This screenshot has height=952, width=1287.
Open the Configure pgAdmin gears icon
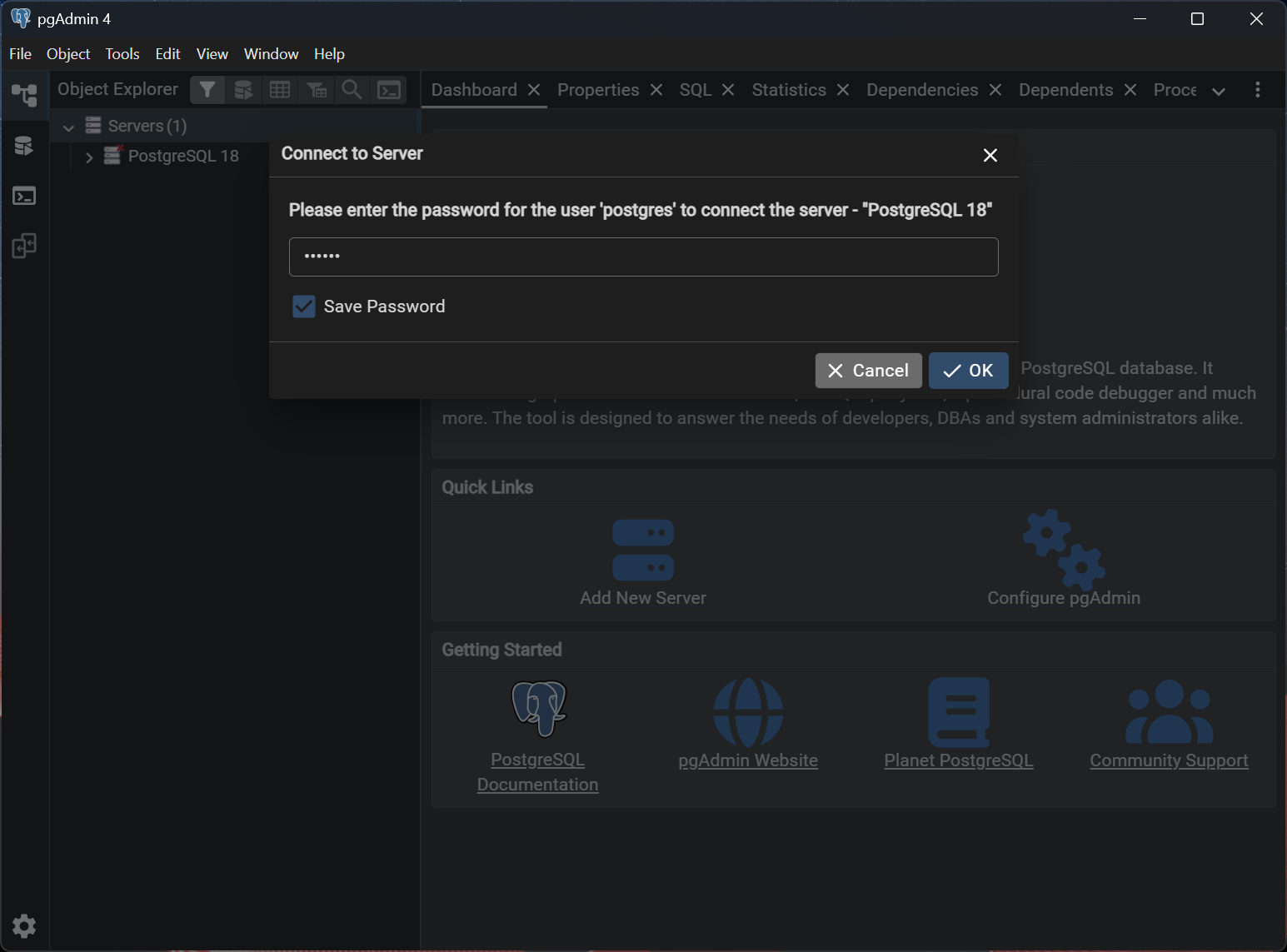tap(1063, 551)
